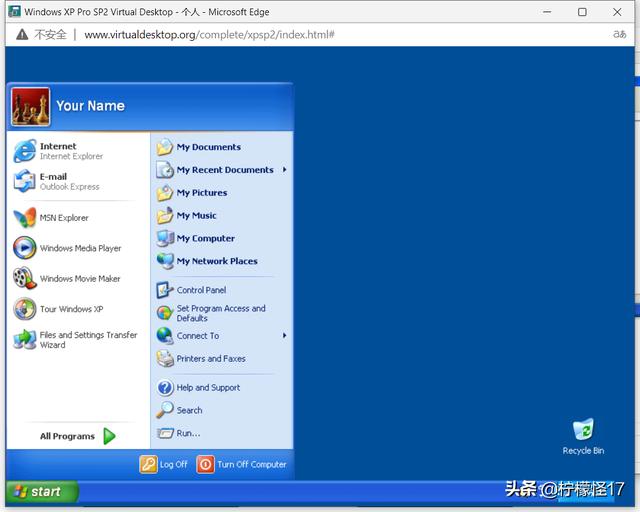
Task: Select the E-mail menu entry label
Action: (x=53, y=177)
